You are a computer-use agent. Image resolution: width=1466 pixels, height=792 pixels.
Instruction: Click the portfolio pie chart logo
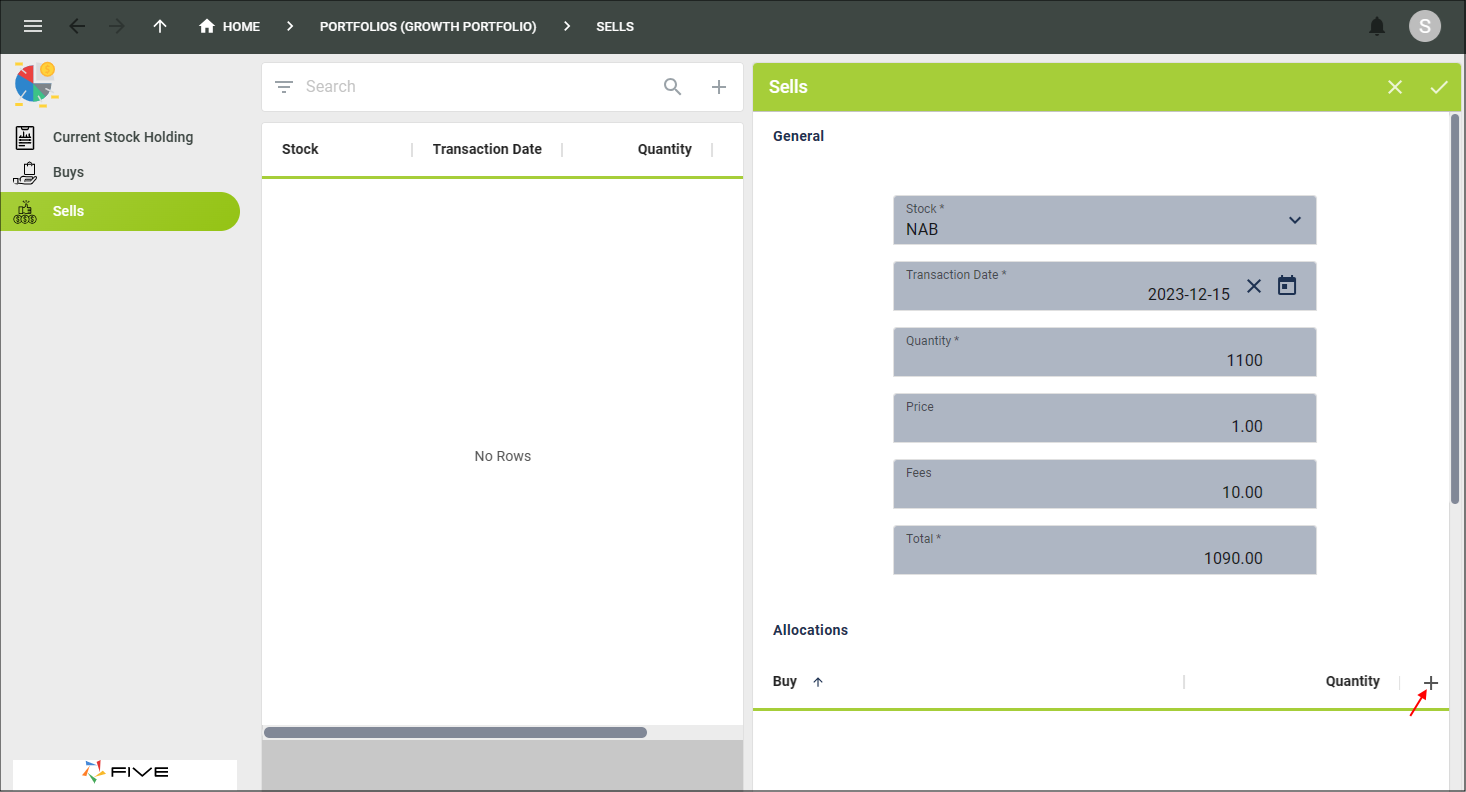pyautogui.click(x=36, y=83)
